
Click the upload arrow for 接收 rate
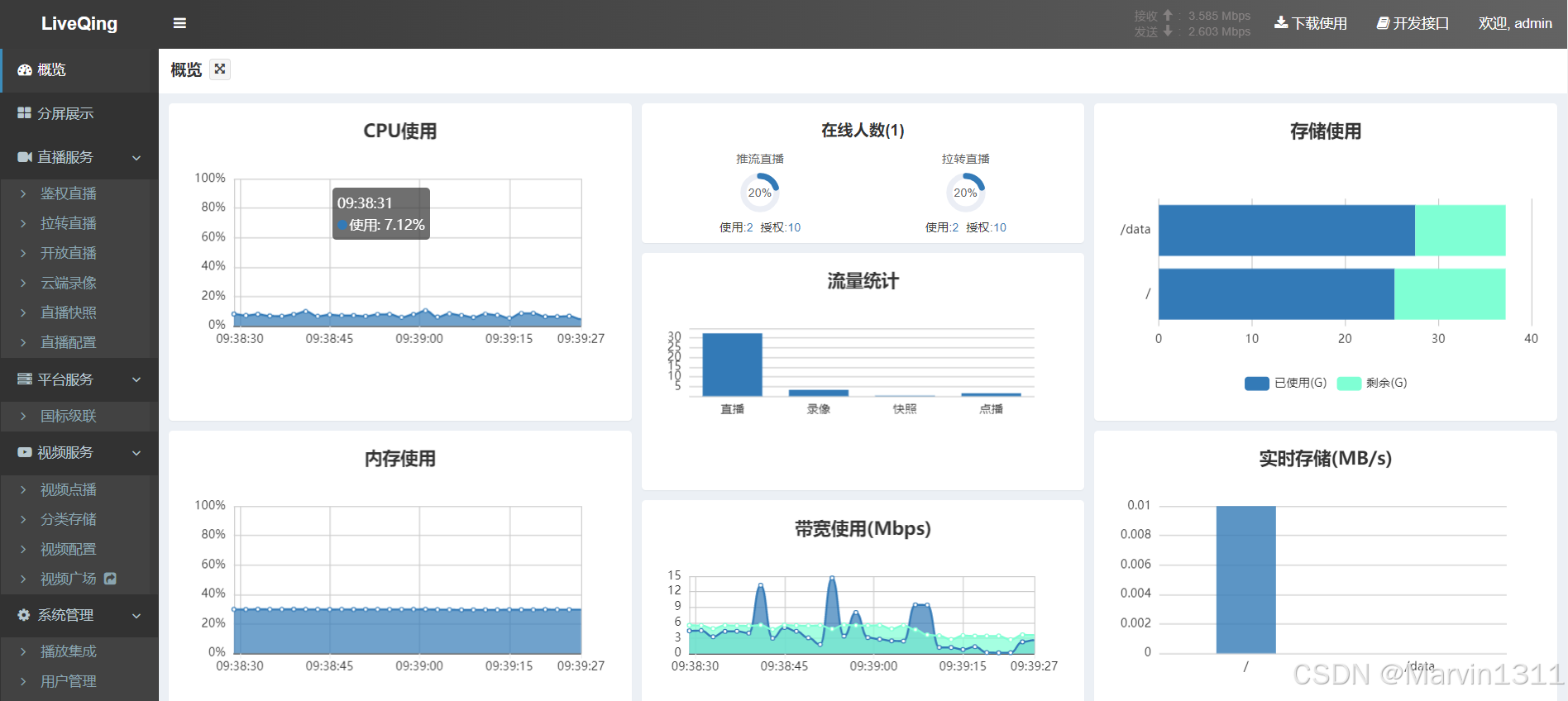click(1168, 15)
